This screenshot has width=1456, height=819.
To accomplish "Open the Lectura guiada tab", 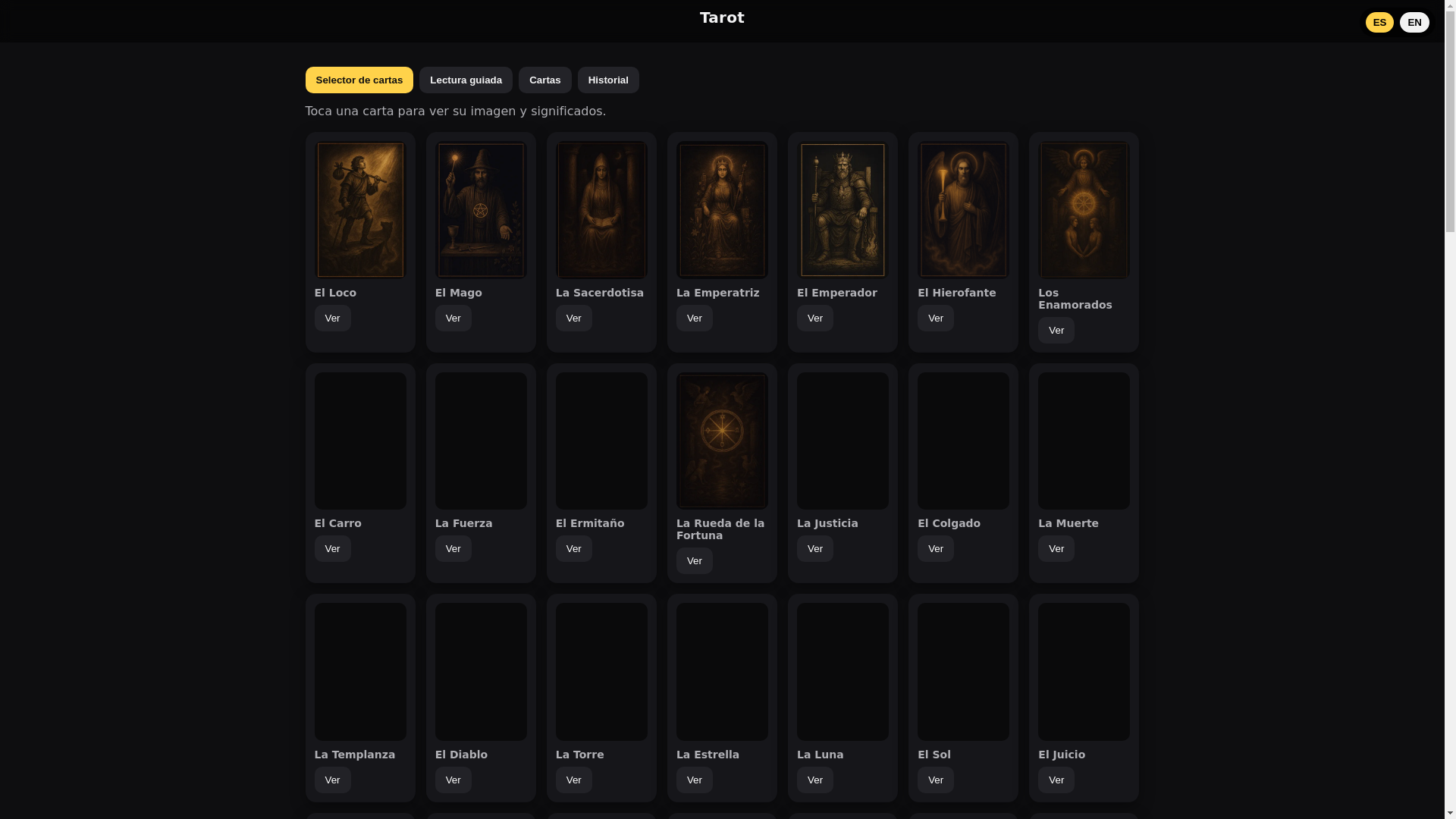I will pos(465,80).
